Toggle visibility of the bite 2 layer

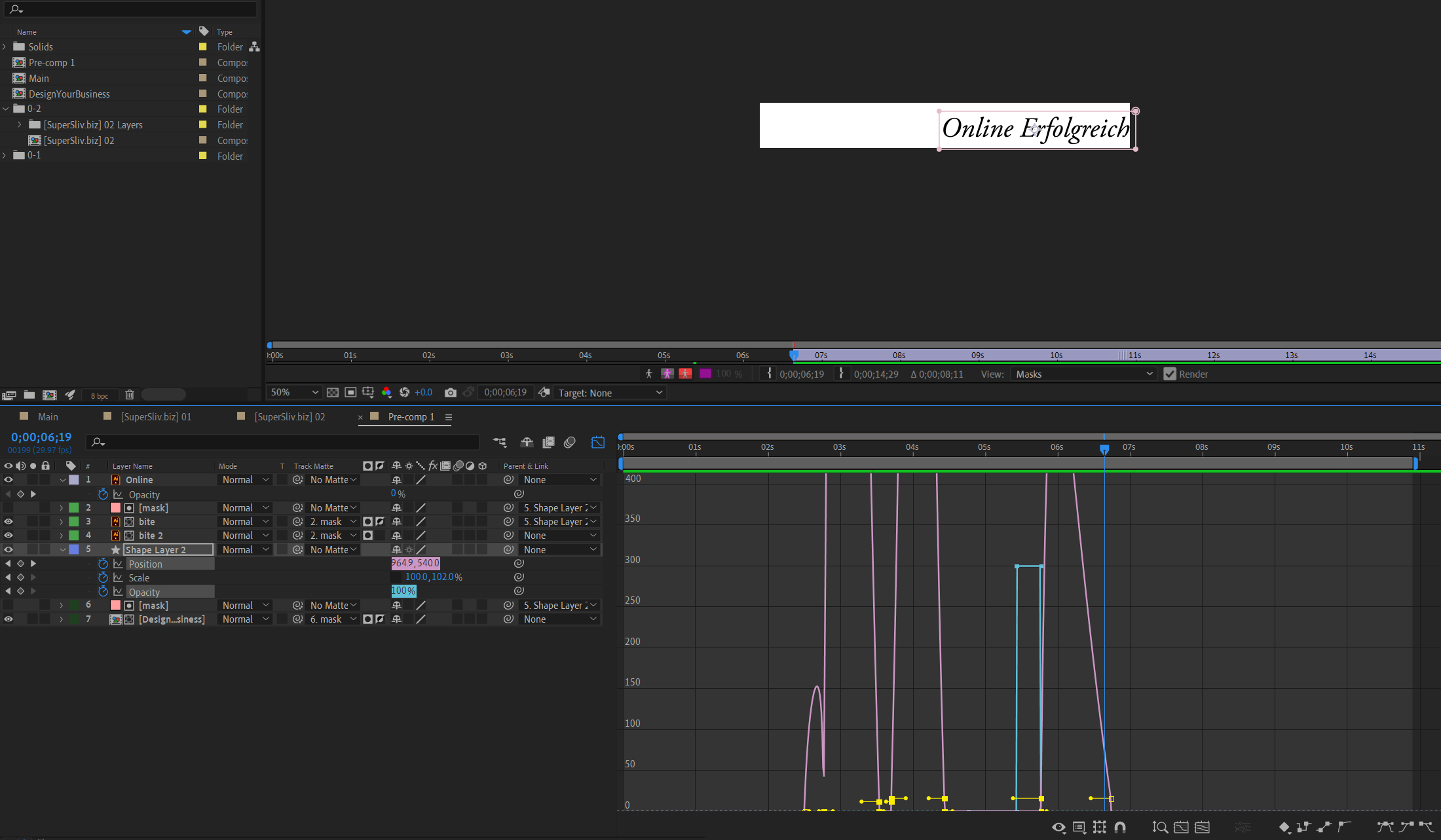click(x=9, y=536)
